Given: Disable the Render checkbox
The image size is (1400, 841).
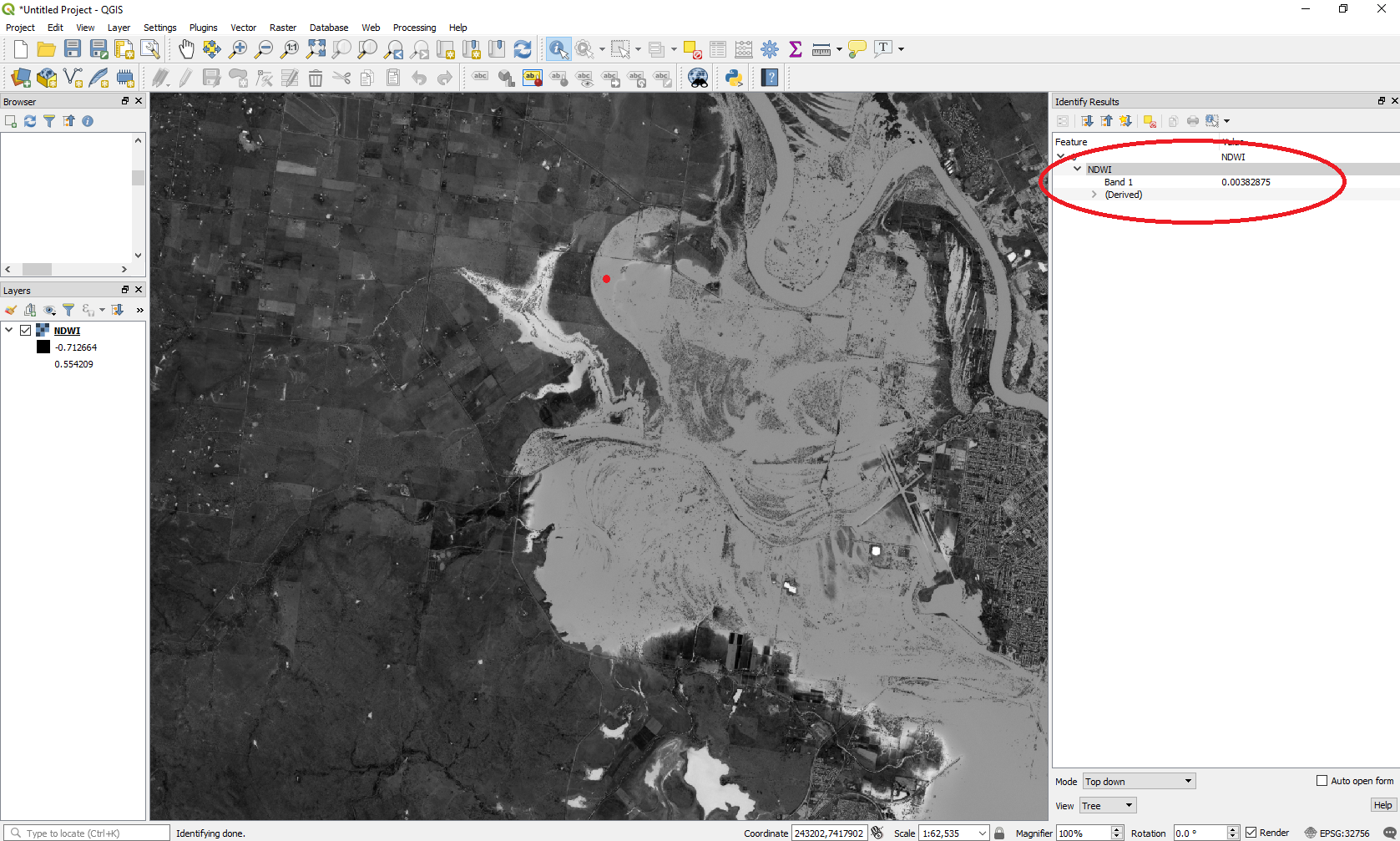Looking at the screenshot, I should point(1251,833).
